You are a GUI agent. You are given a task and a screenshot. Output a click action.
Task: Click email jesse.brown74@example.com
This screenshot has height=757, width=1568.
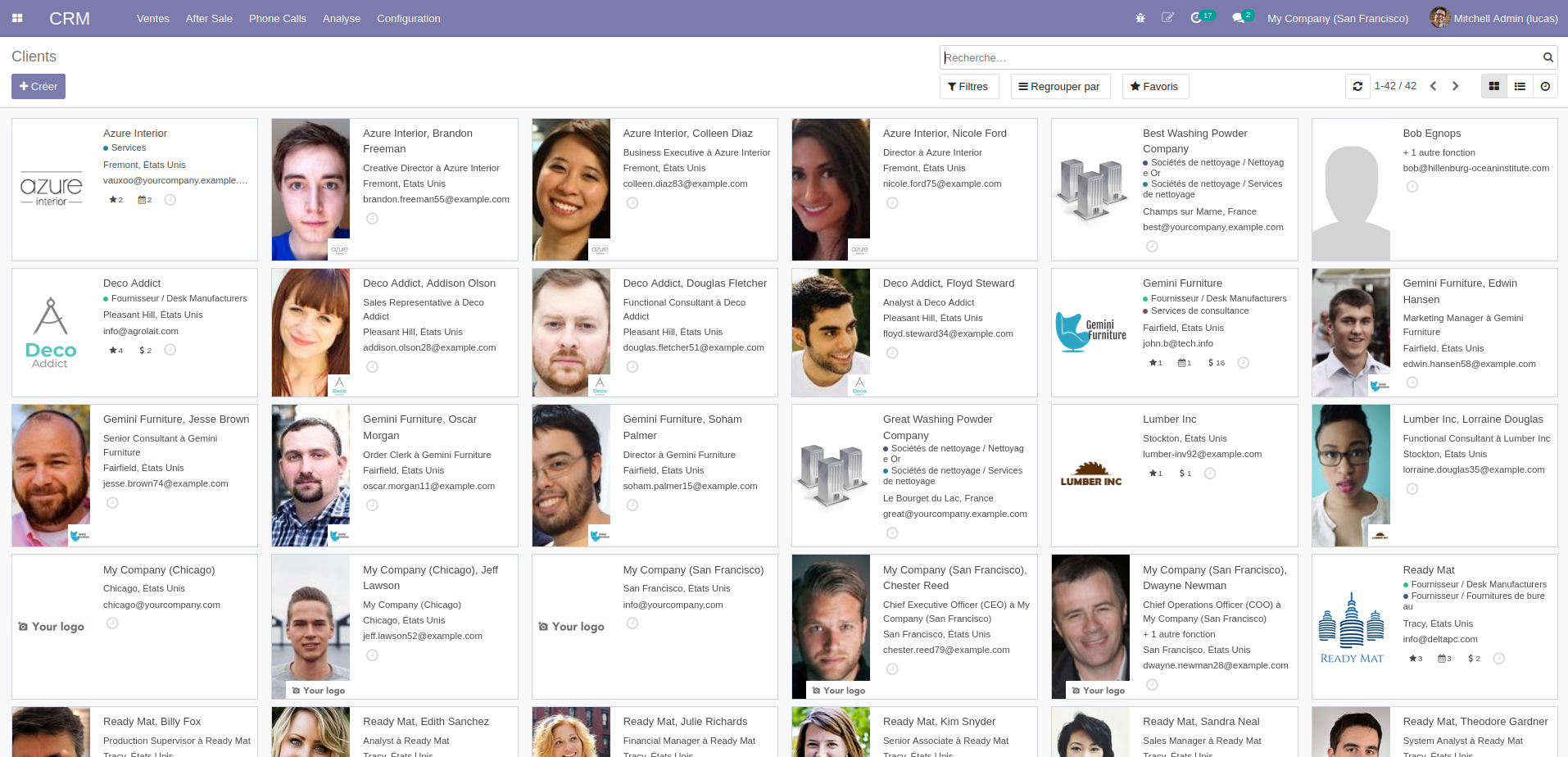tap(165, 483)
